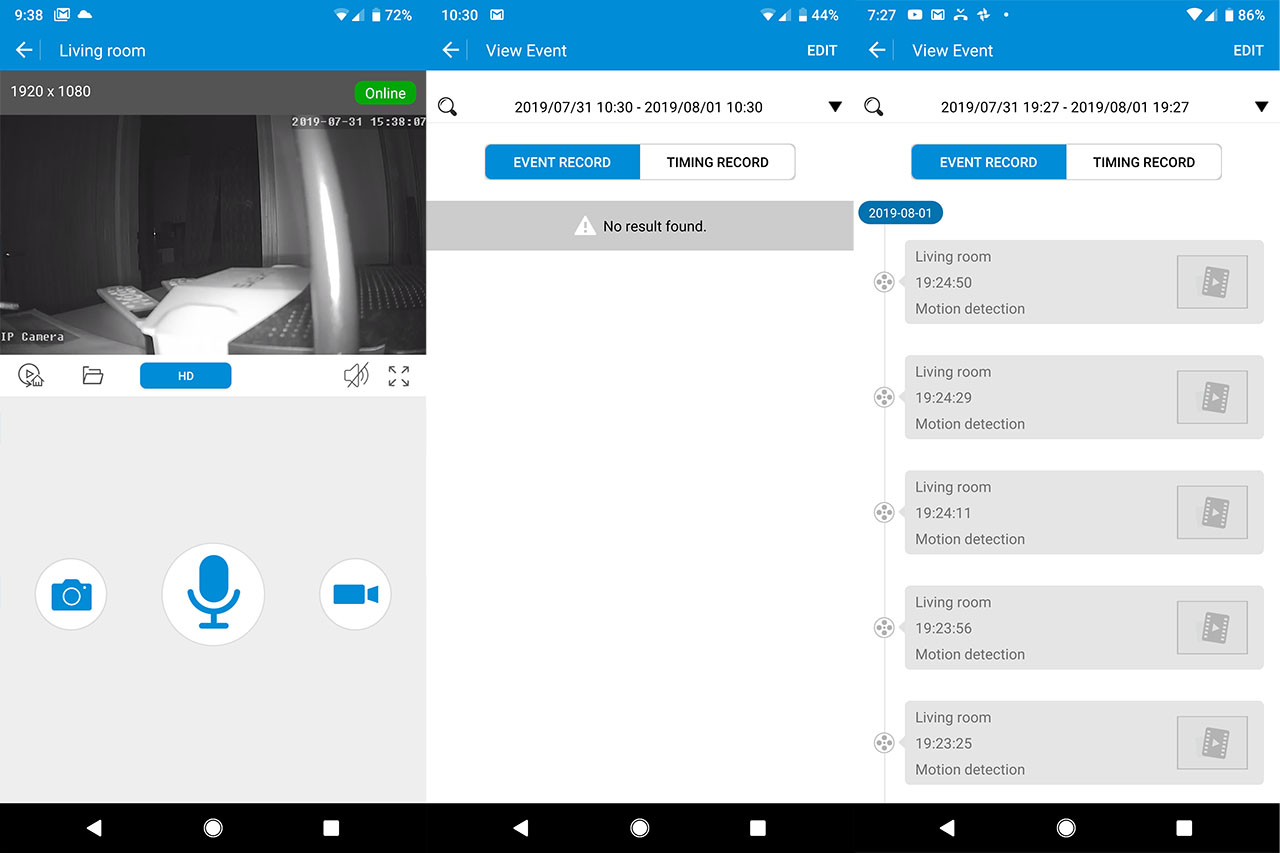
Task: Select EVENT RECORD tab in the middle screen
Action: tap(562, 162)
